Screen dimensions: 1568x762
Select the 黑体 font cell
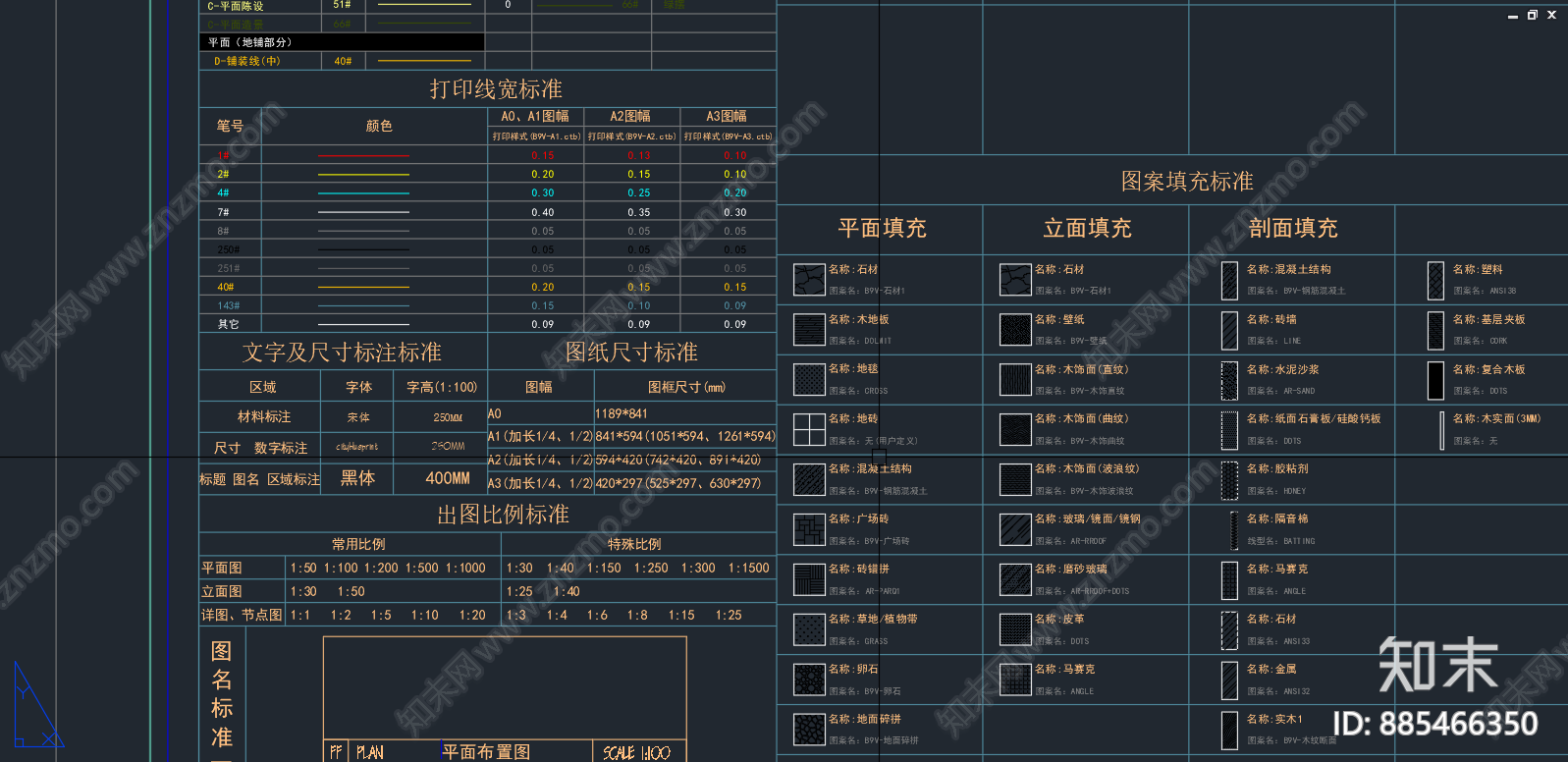tap(357, 478)
